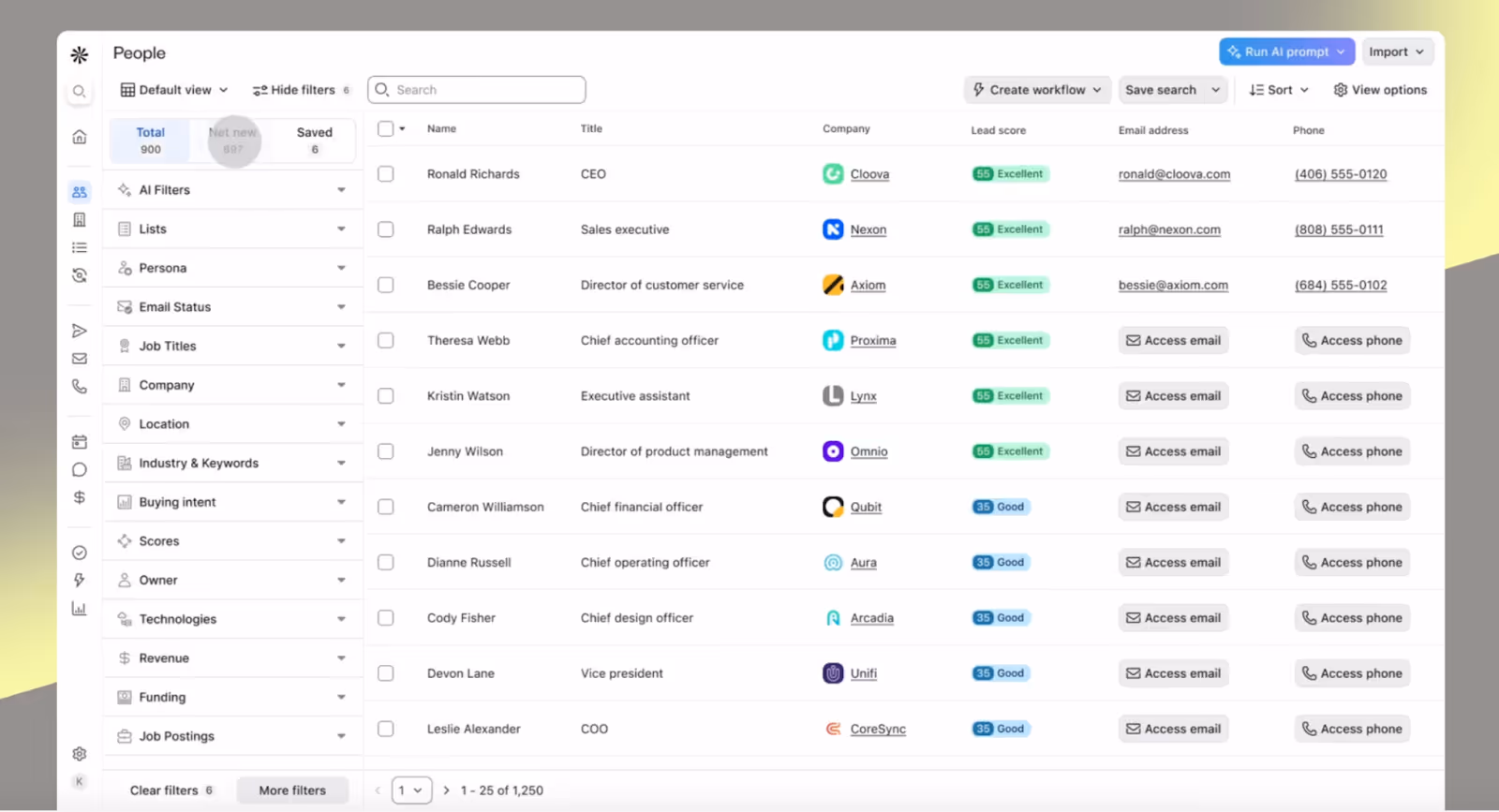
Task: Click the Nexon company logo
Action: [x=833, y=229]
